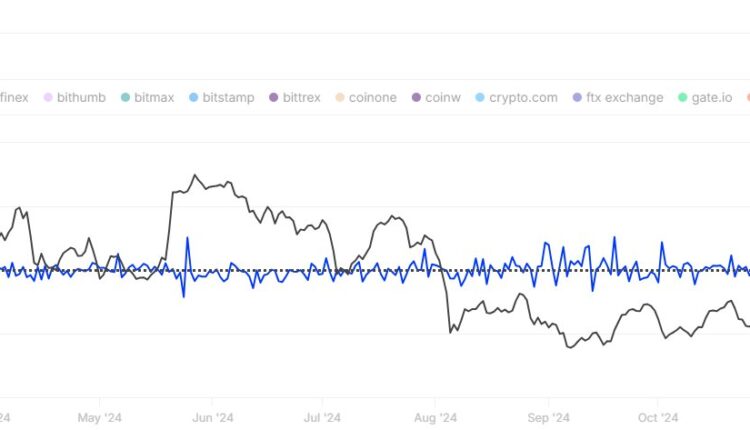Click the green gate.io legend dot
This screenshot has height=430, width=750.
point(683,98)
